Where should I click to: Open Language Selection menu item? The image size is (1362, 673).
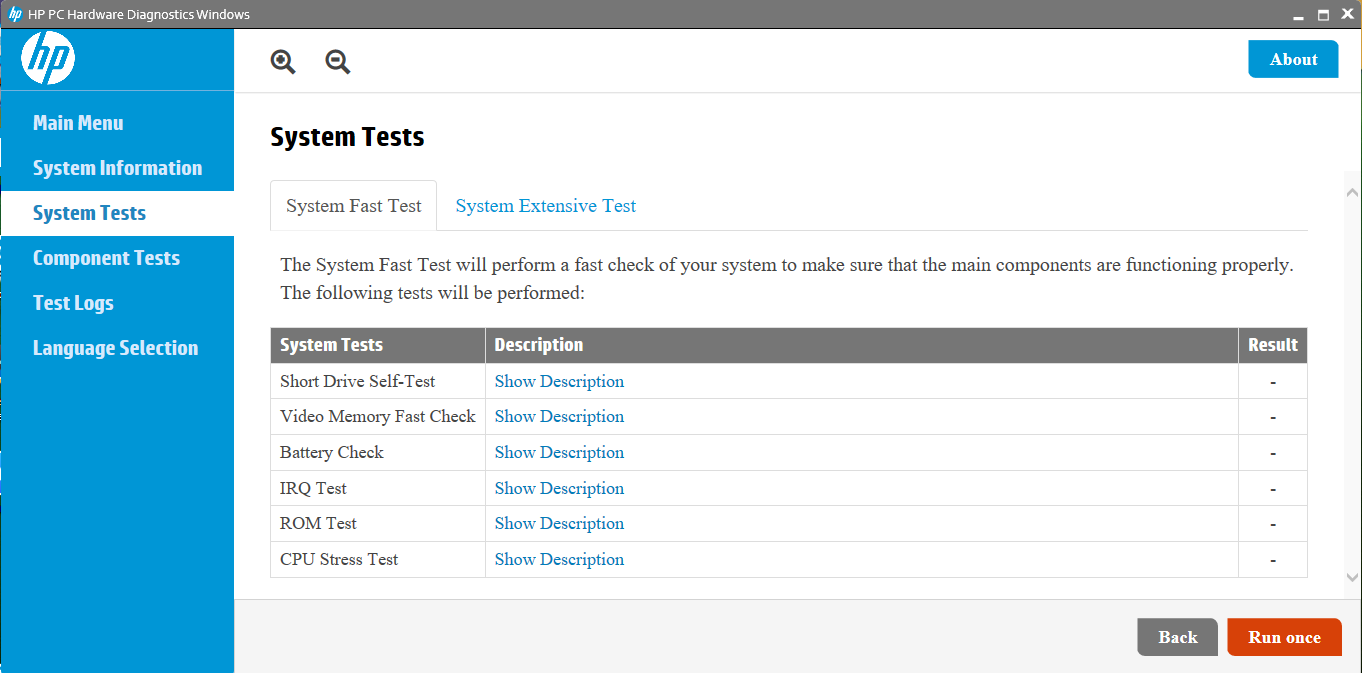click(115, 348)
